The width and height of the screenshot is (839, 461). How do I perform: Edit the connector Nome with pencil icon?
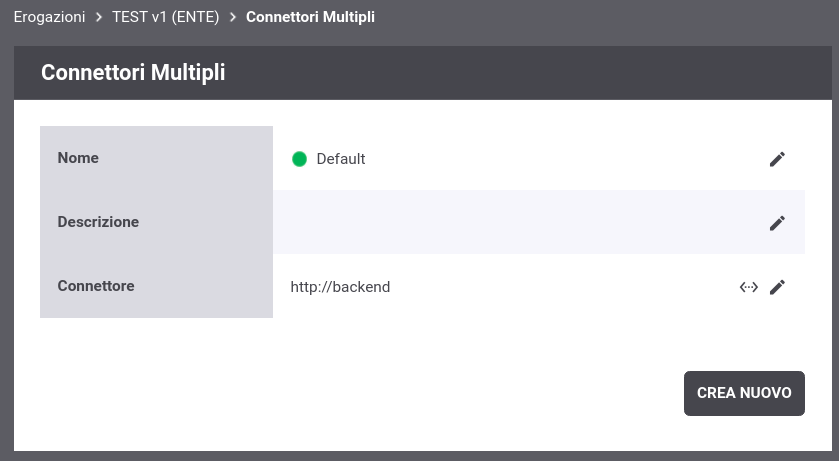click(777, 159)
